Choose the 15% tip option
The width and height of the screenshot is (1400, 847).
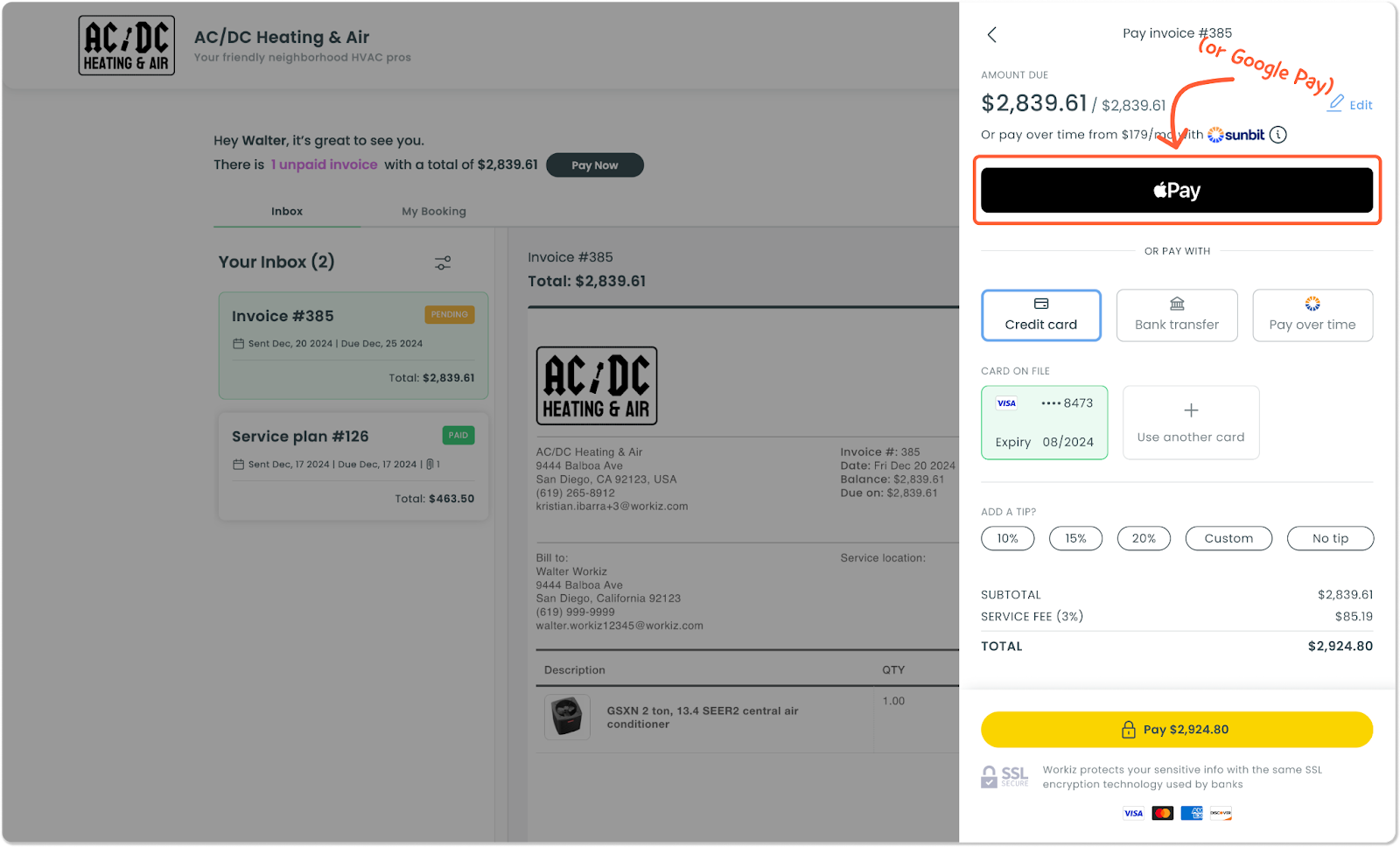[x=1075, y=538]
